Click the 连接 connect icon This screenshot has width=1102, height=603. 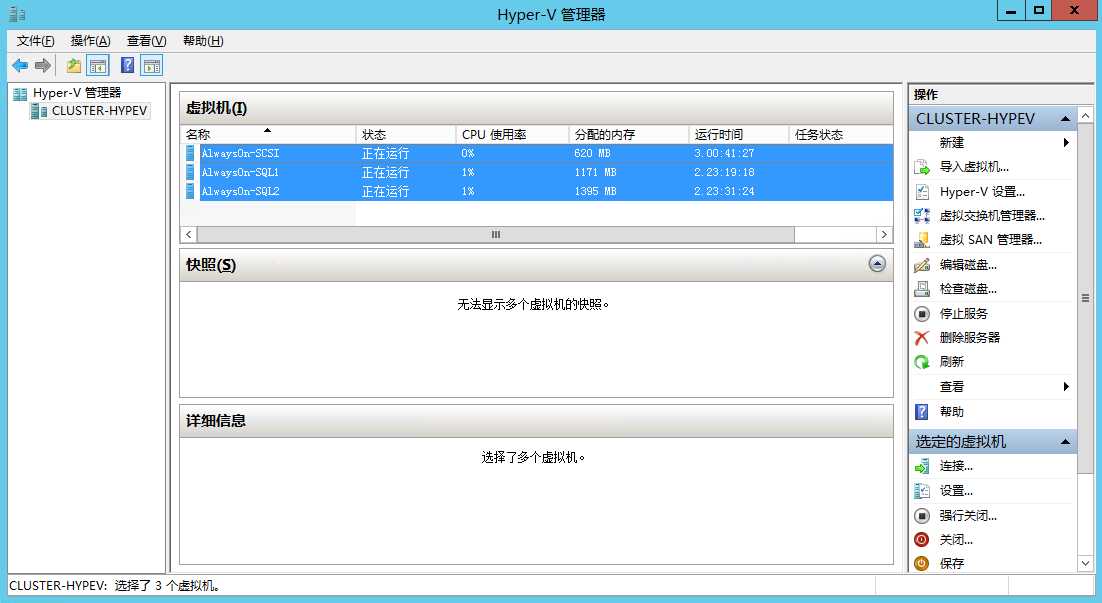921,467
